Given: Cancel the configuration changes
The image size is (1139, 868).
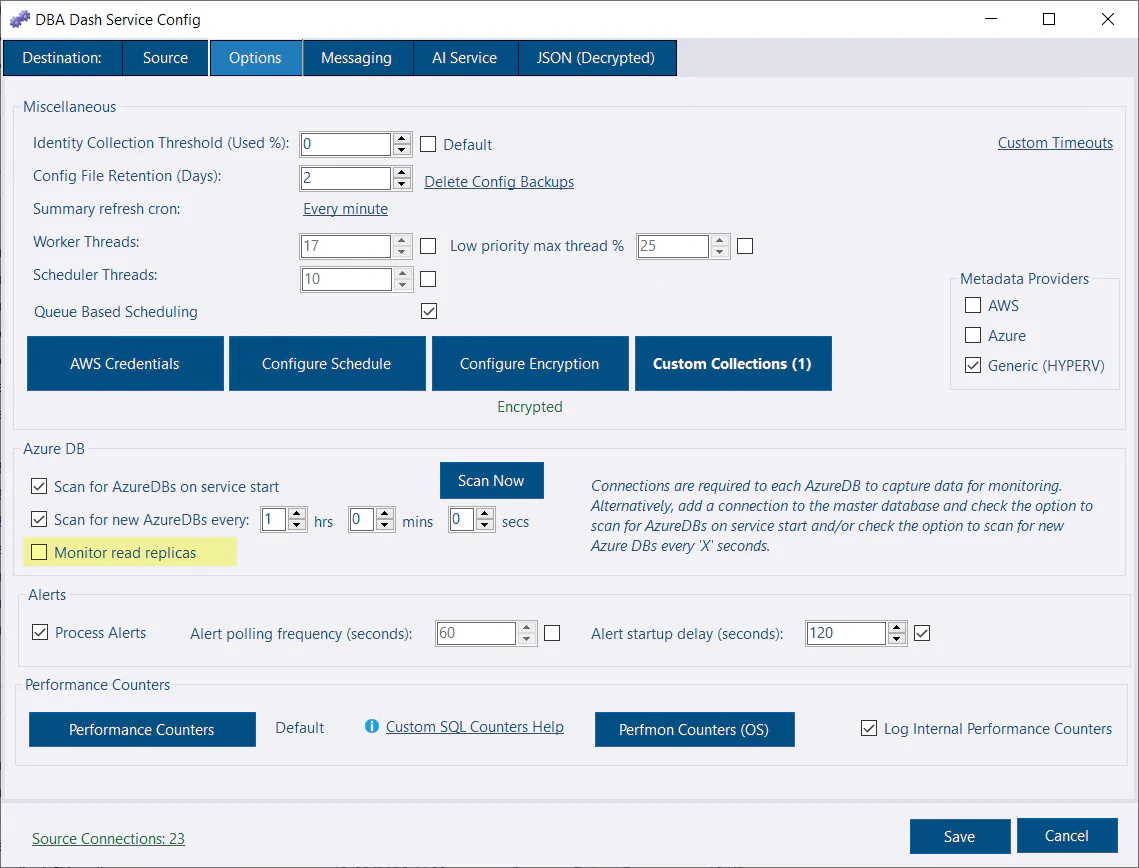Looking at the screenshot, I should pyautogui.click(x=1066, y=835).
